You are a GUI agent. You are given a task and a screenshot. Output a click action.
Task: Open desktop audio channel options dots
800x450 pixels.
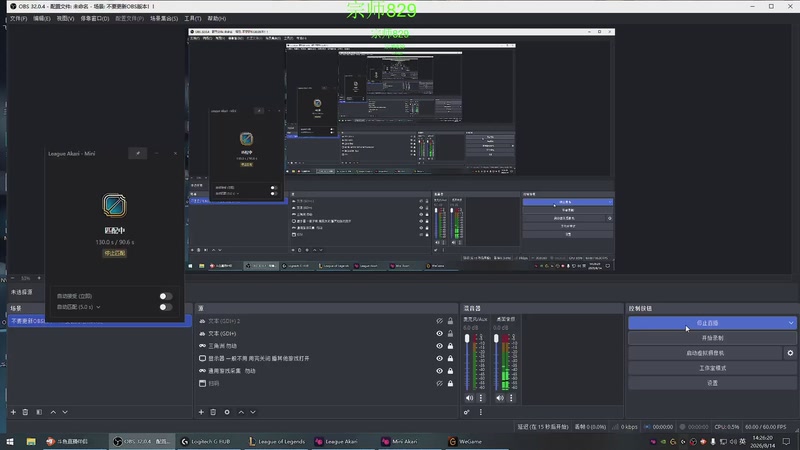coord(511,398)
